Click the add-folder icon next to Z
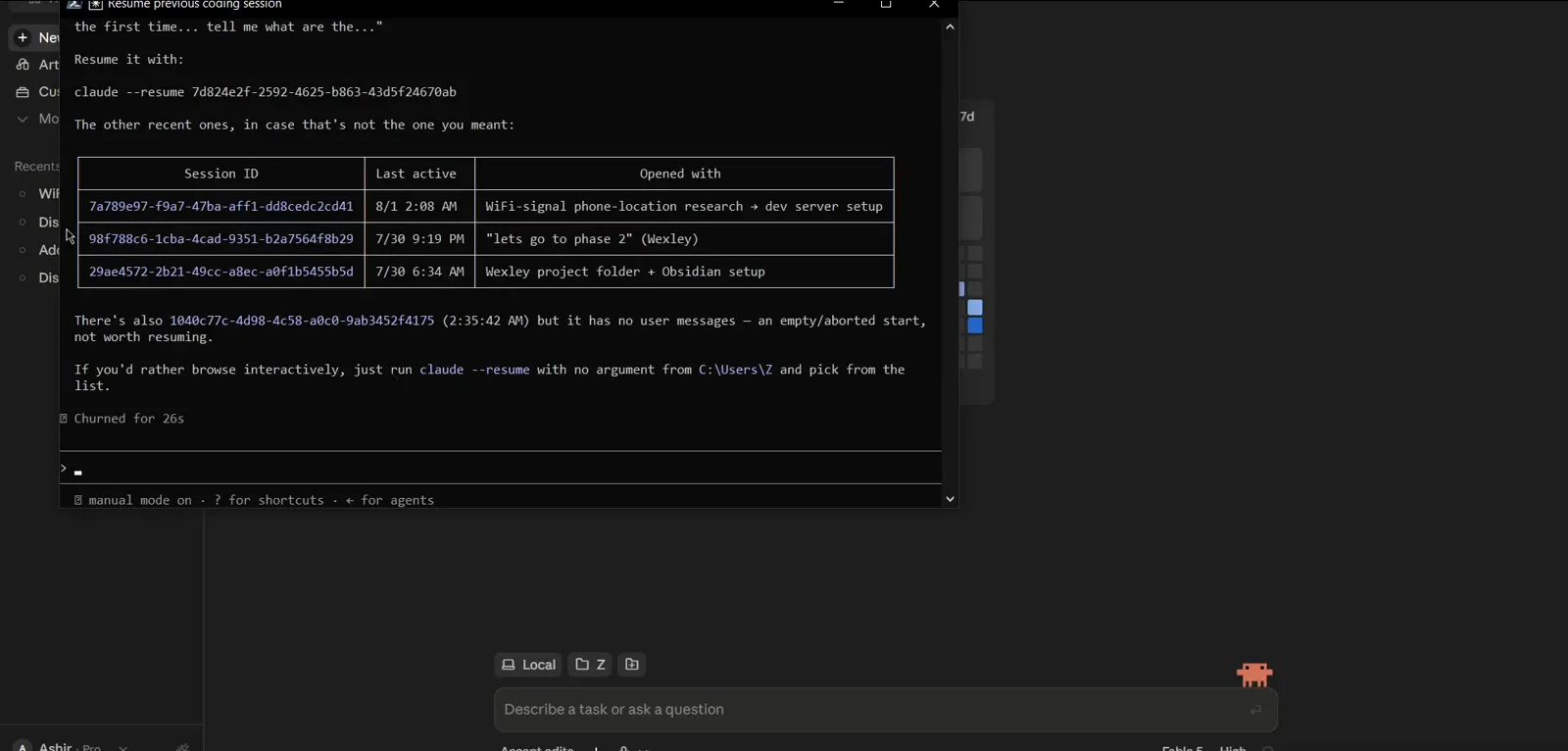1568x751 pixels. pos(632,665)
